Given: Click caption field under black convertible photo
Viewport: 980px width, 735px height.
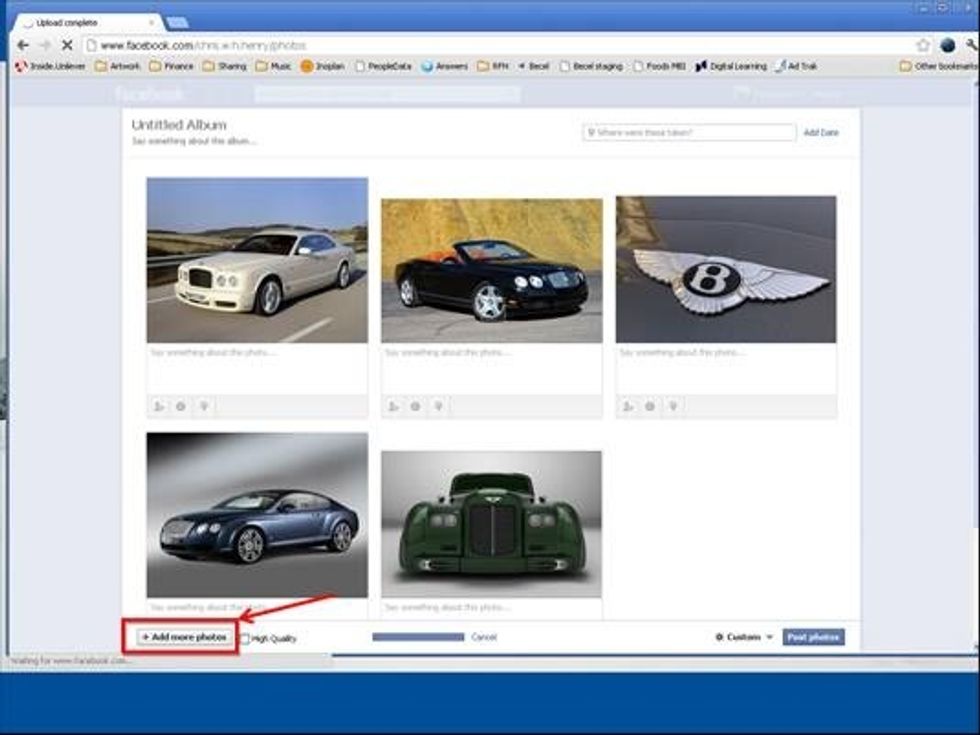Looking at the screenshot, I should pos(492,369).
